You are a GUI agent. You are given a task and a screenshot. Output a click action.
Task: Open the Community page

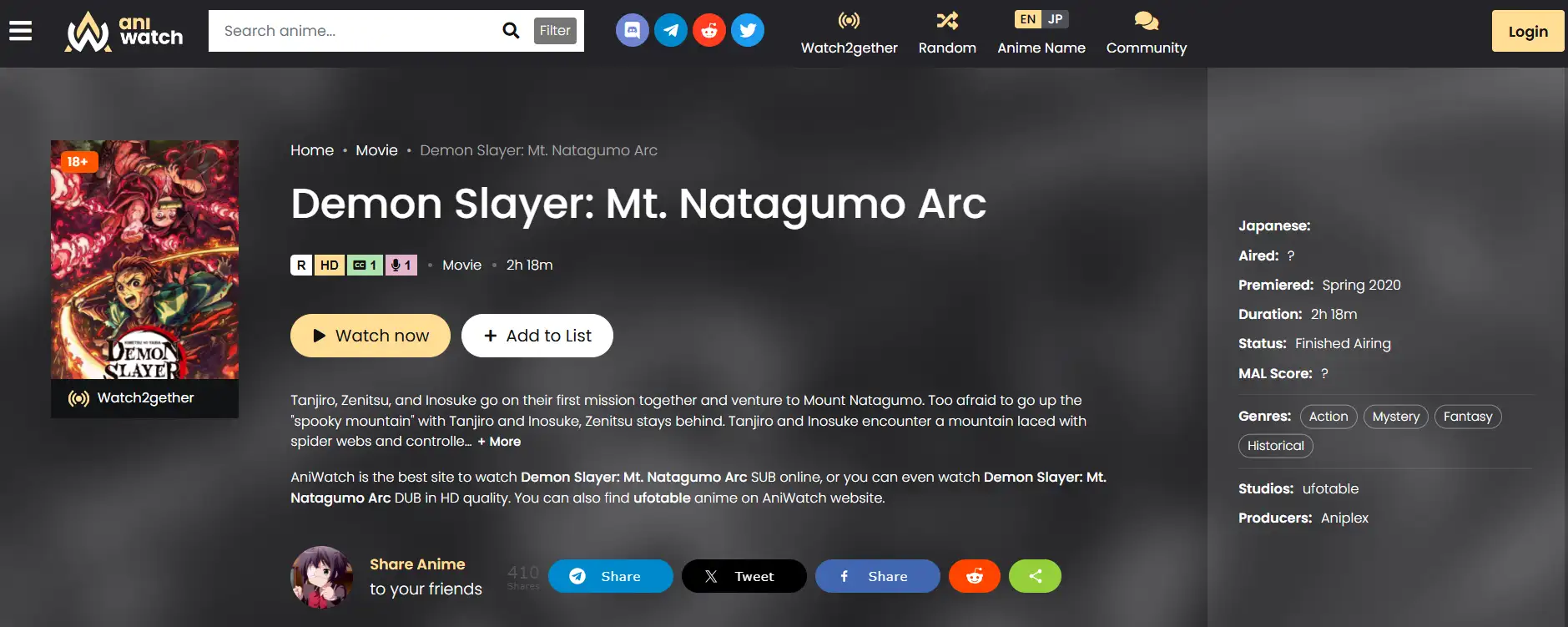1147,33
